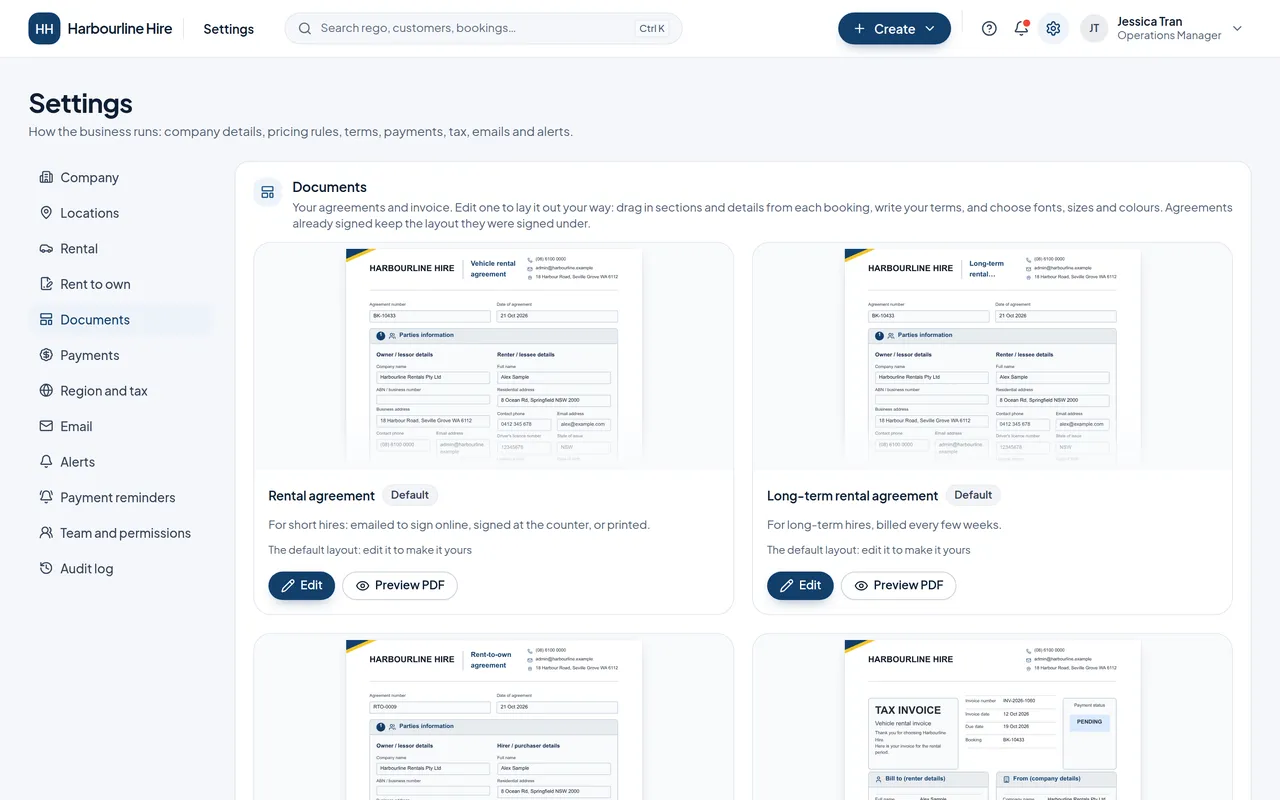Image resolution: width=1280 pixels, height=800 pixels.
Task: Click the search magnifier icon
Action: [x=305, y=29]
